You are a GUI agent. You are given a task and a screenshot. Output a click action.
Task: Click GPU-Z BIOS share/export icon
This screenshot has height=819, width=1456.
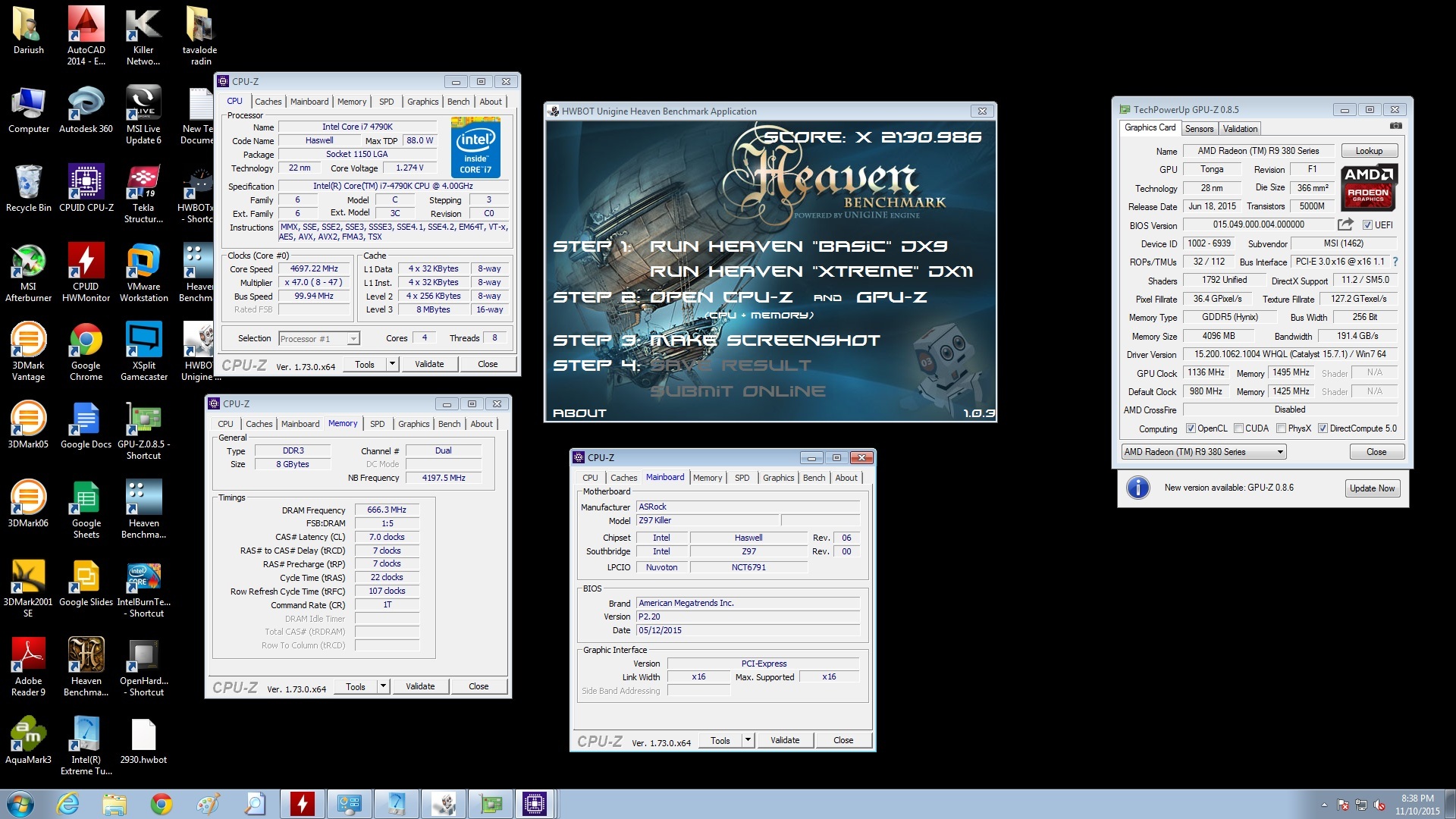coord(1345,224)
